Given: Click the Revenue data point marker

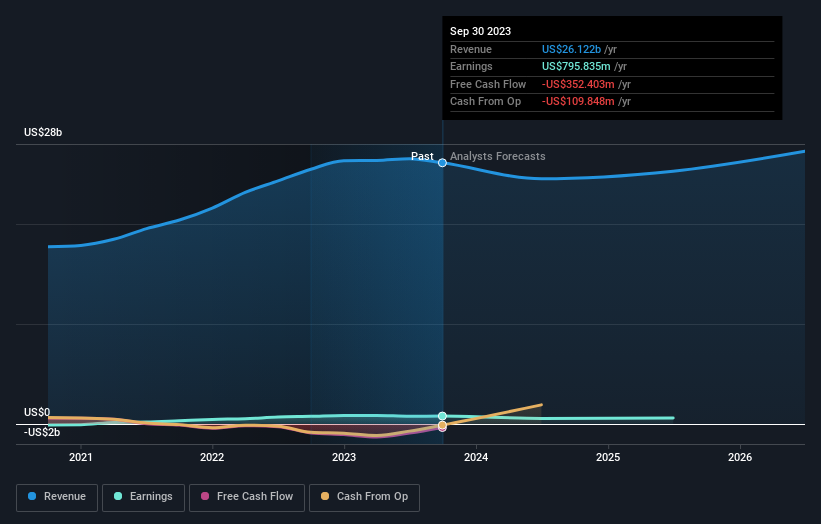Looking at the screenshot, I should [442, 163].
